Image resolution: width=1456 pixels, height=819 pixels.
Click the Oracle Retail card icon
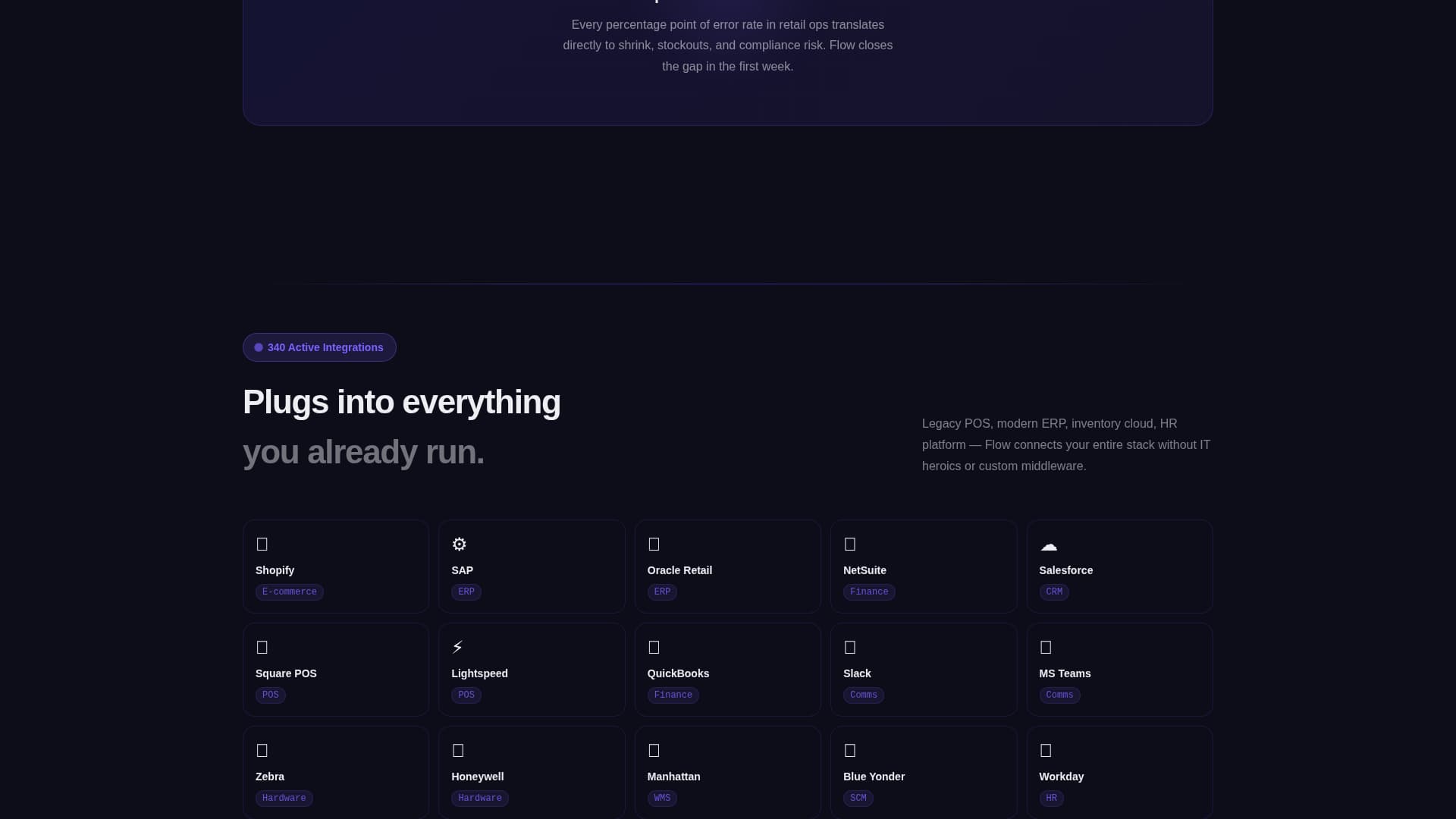[x=654, y=544]
